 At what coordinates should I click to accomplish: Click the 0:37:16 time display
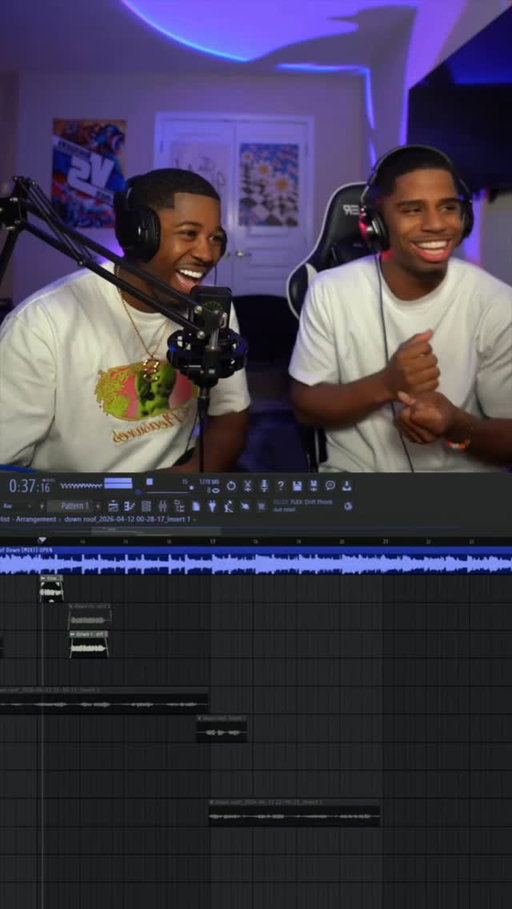(x=29, y=486)
